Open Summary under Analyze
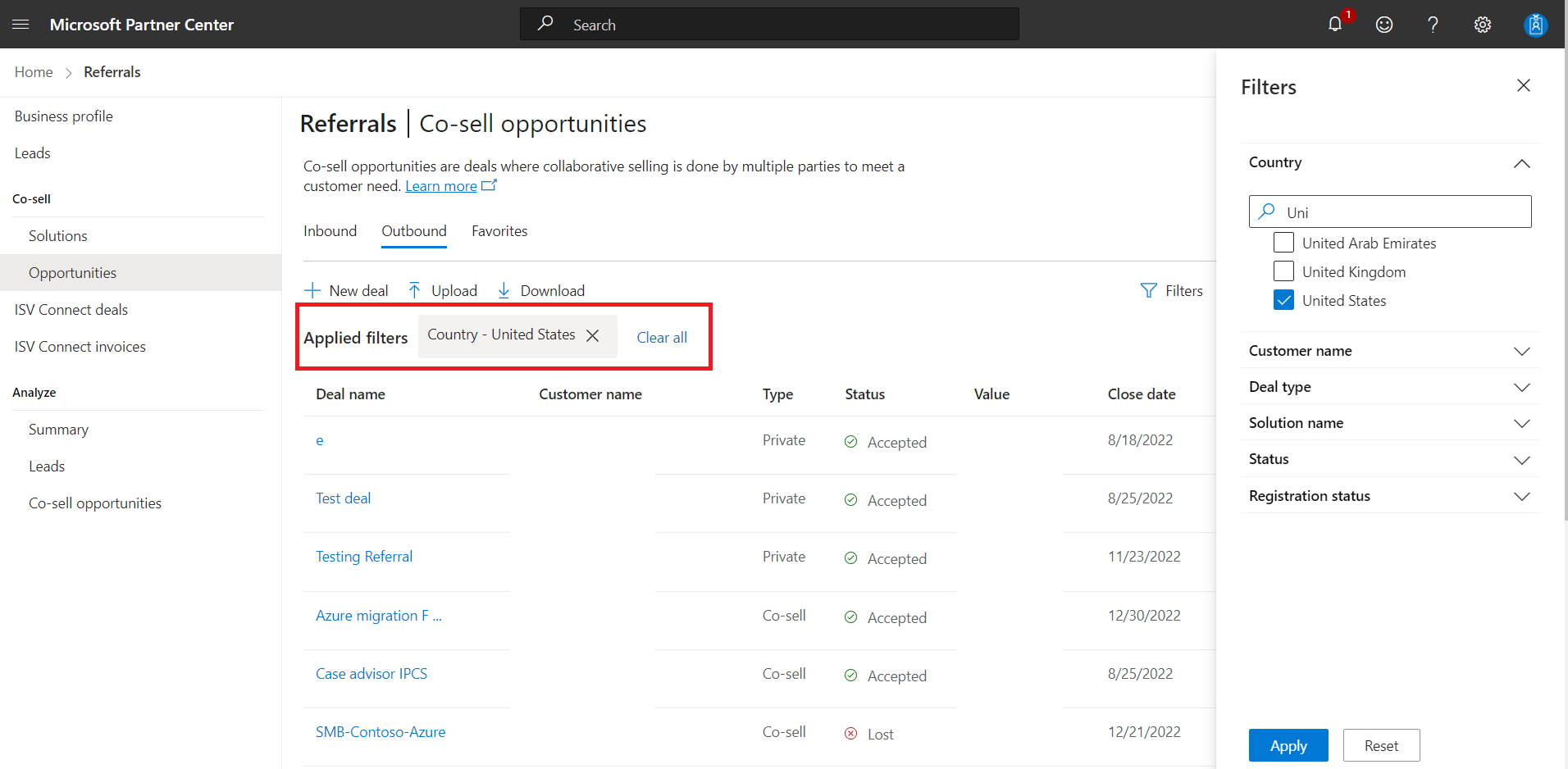1568x769 pixels. 58,430
